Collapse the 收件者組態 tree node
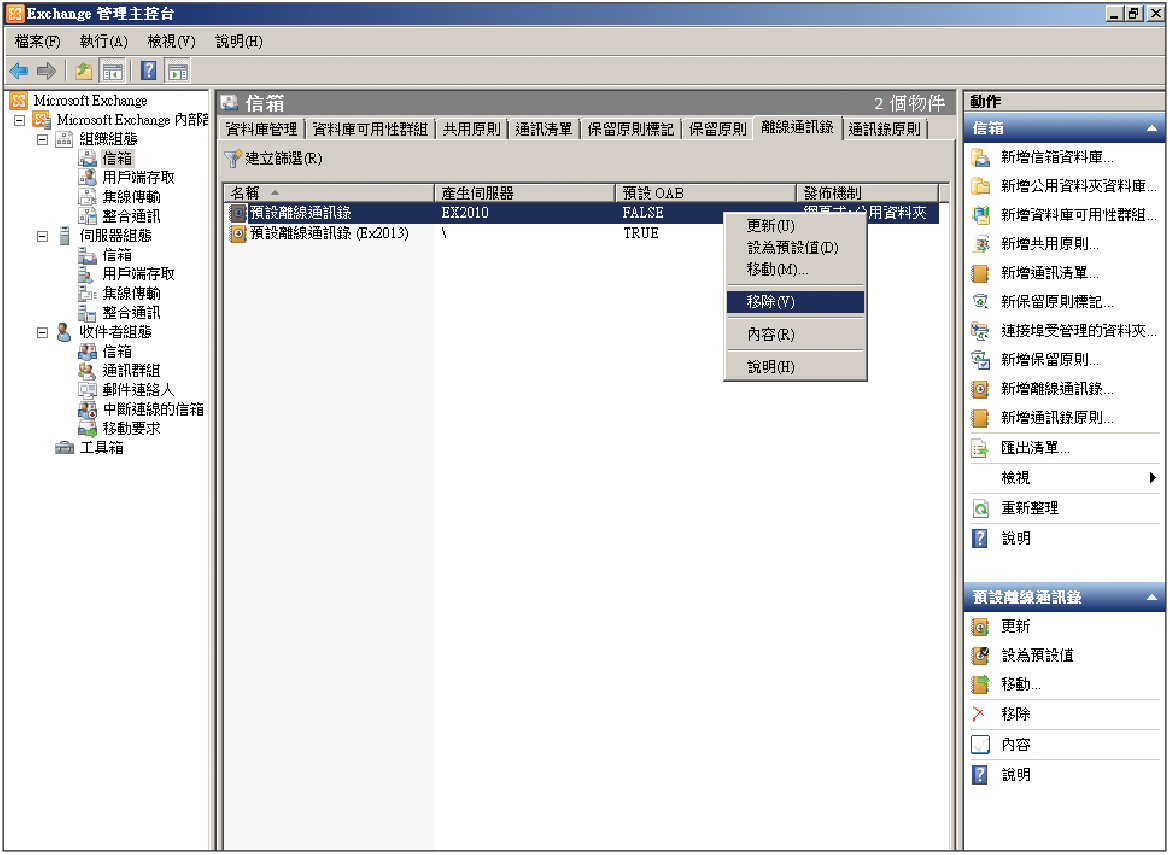 tap(43, 333)
